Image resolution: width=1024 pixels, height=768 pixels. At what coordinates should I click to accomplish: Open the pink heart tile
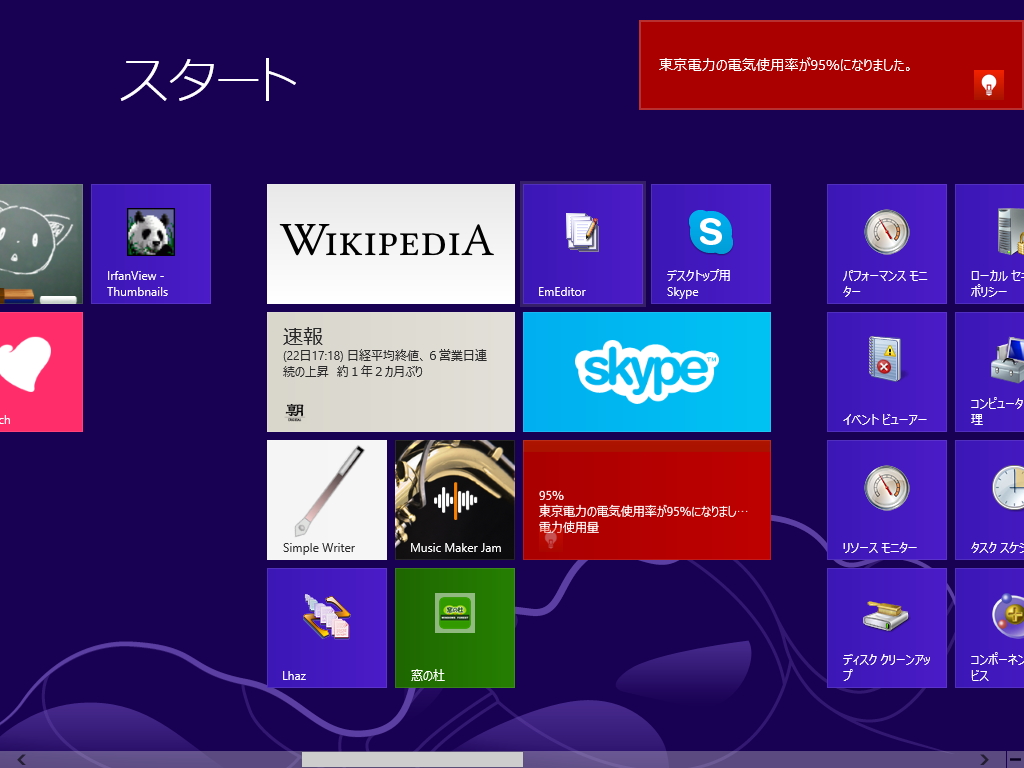point(41,372)
